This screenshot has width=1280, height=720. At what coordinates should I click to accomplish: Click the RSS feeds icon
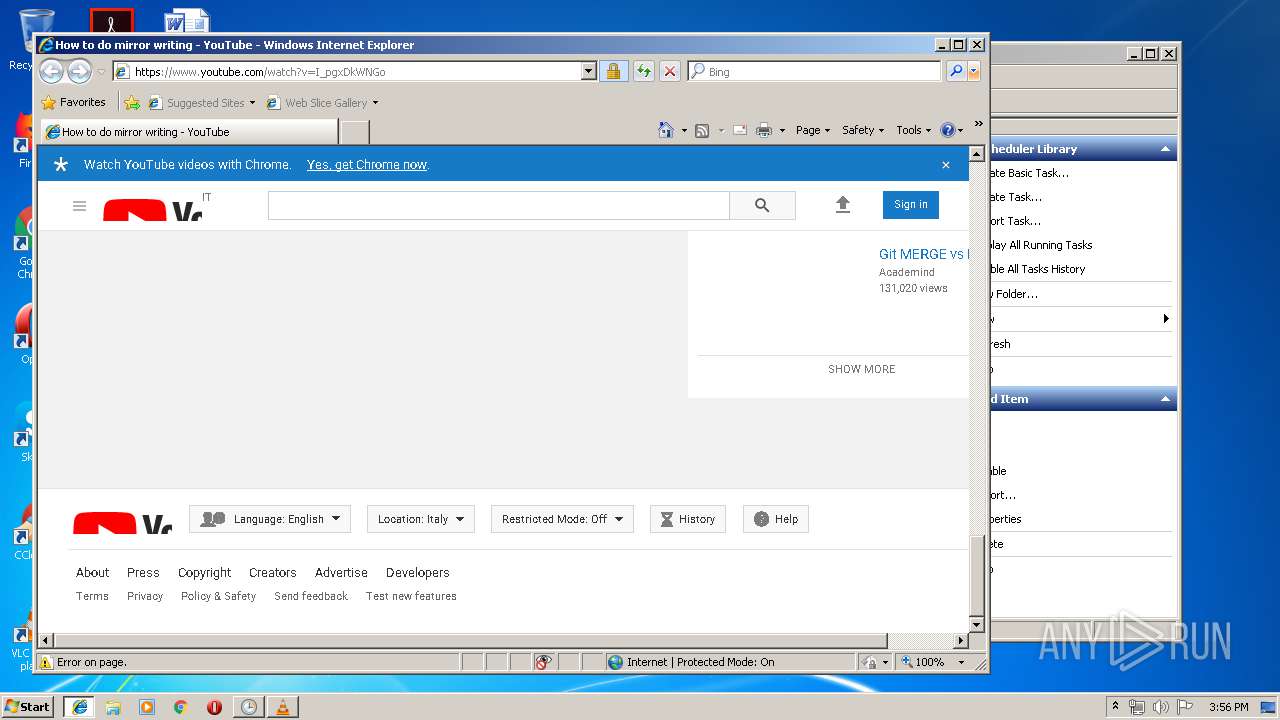(x=702, y=130)
